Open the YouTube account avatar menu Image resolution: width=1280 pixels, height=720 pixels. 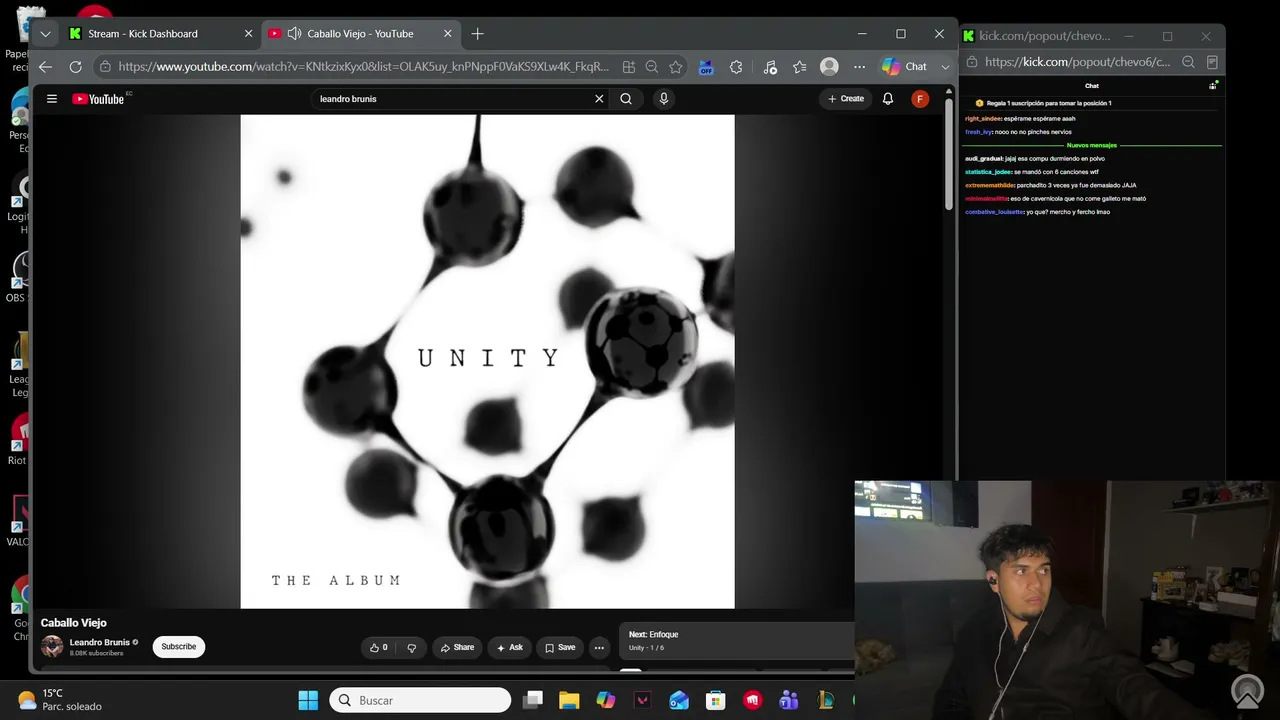[x=920, y=99]
